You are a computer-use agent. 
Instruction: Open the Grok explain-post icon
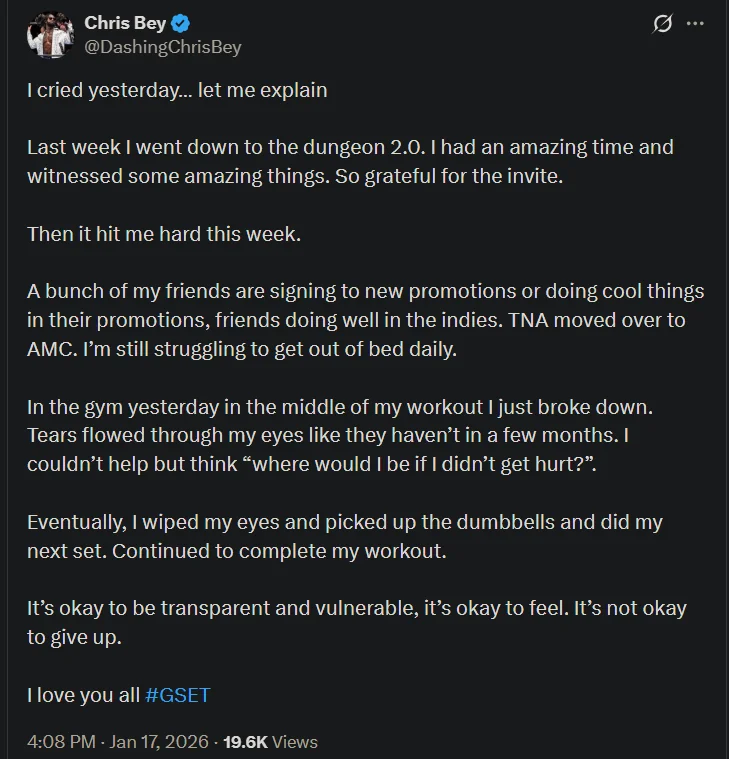(662, 23)
